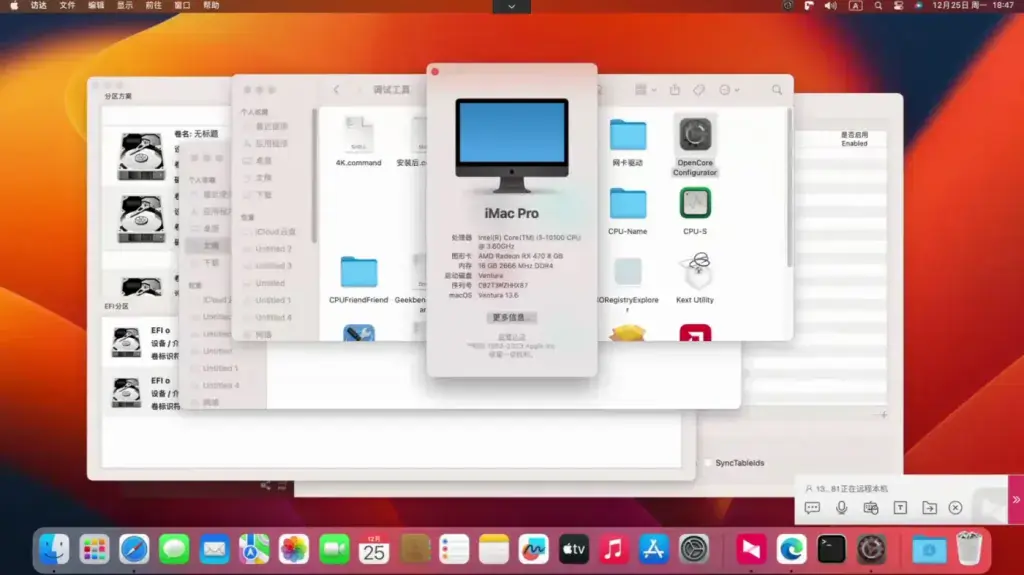Click the Finder tag toolbar icon
Image resolution: width=1024 pixels, height=575 pixels.
coord(699,90)
